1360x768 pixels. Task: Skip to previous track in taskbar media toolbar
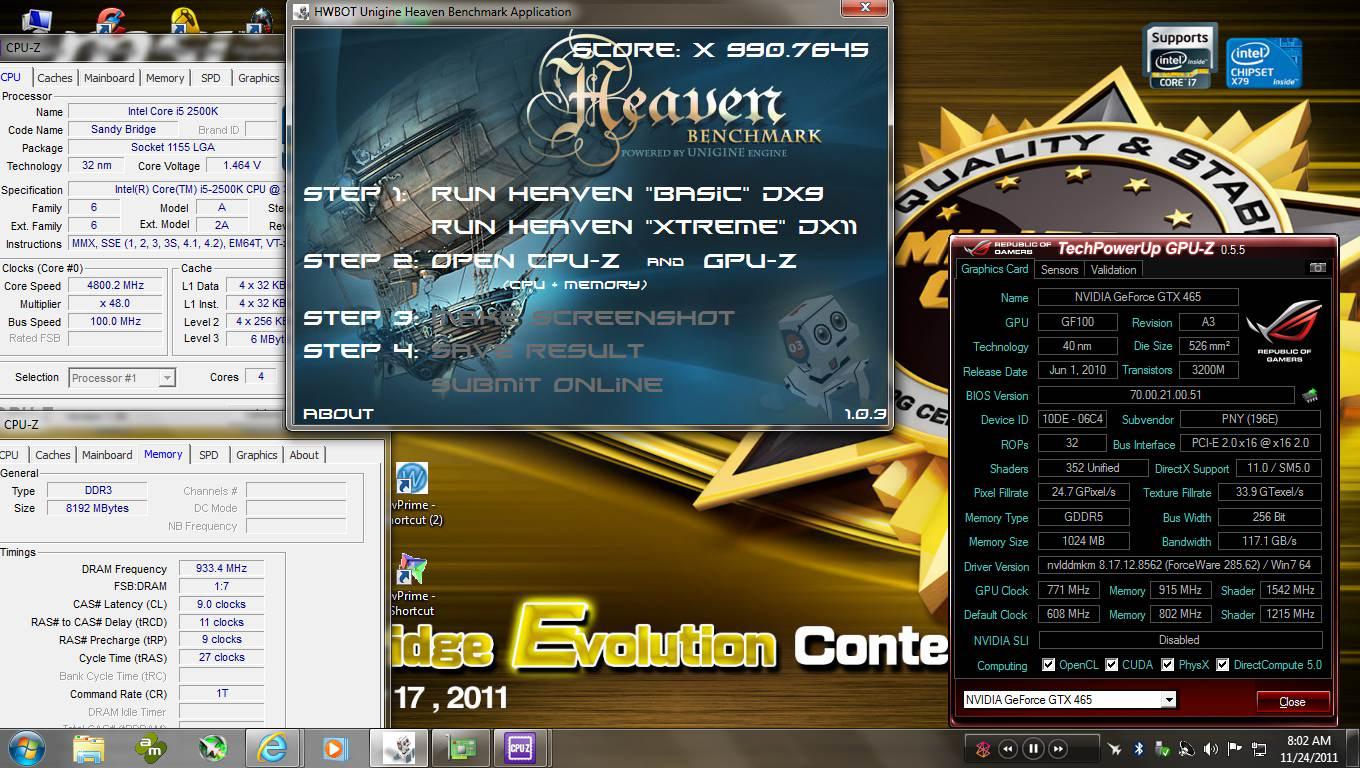point(1008,748)
